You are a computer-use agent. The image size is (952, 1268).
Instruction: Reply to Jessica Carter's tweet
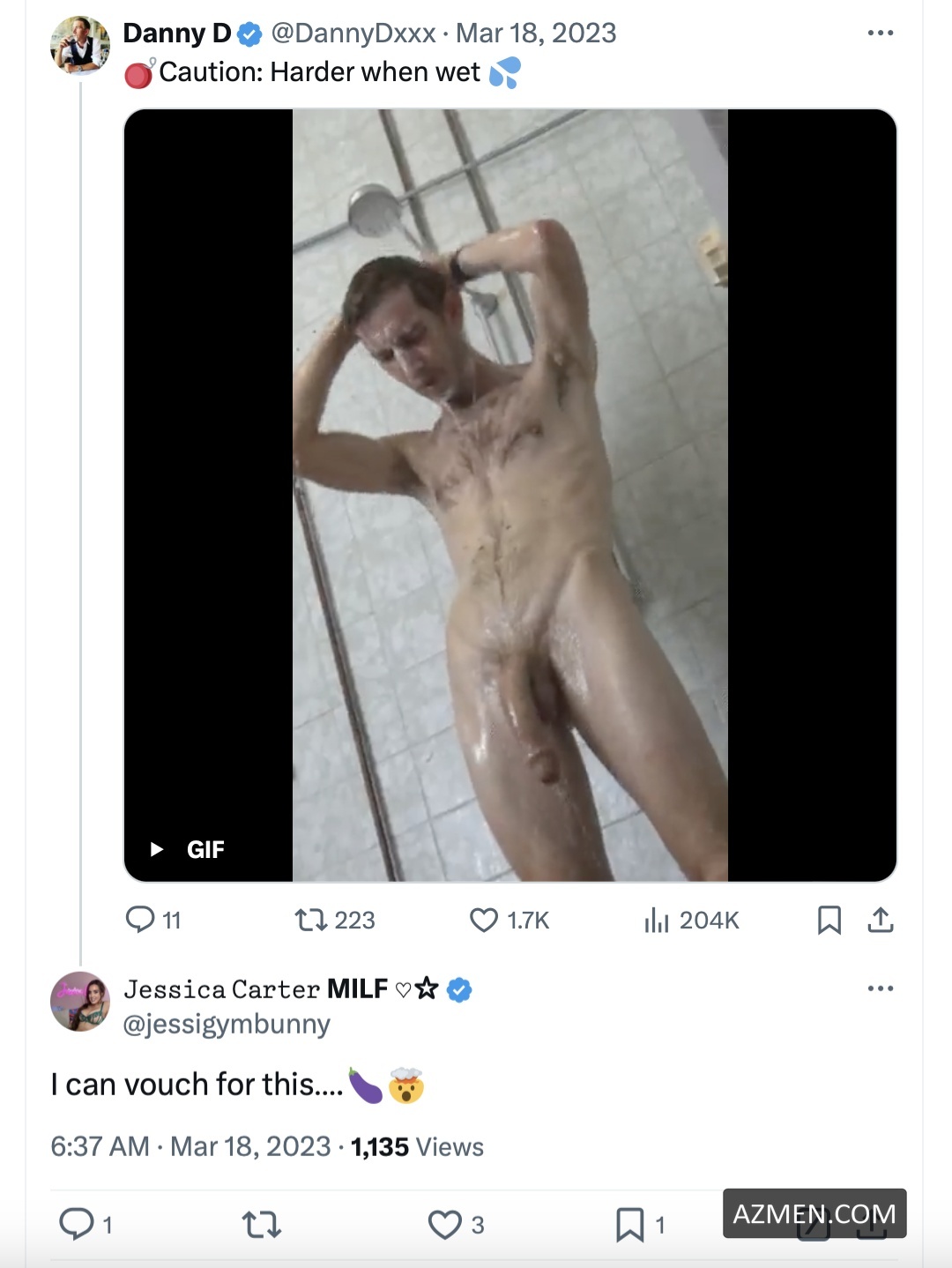[77, 1224]
